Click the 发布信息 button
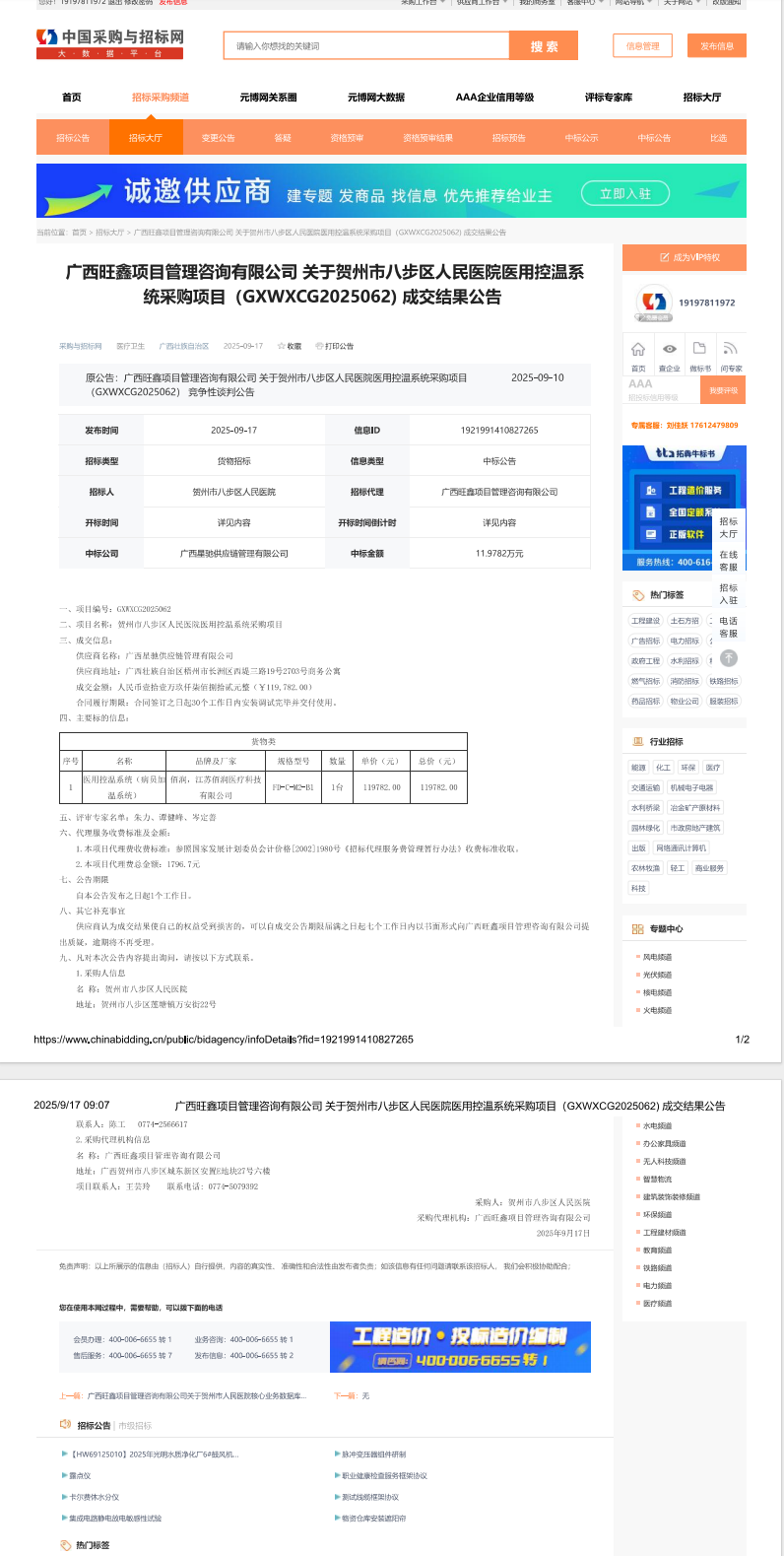 [717, 46]
